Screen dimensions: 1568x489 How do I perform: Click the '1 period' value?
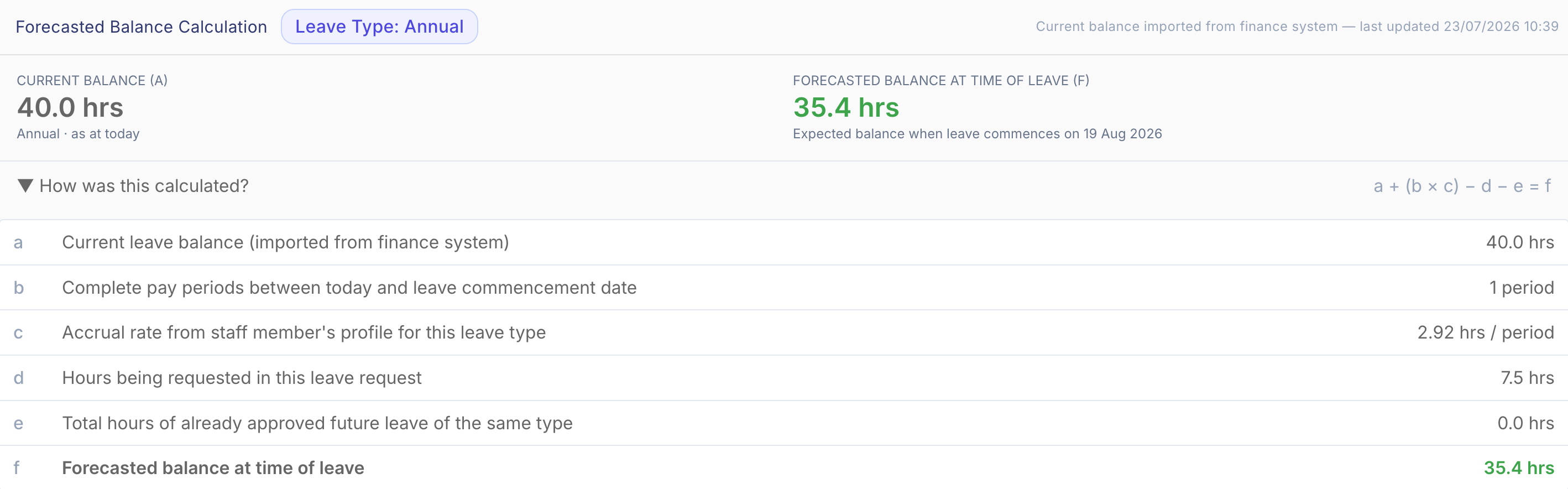click(x=1522, y=288)
